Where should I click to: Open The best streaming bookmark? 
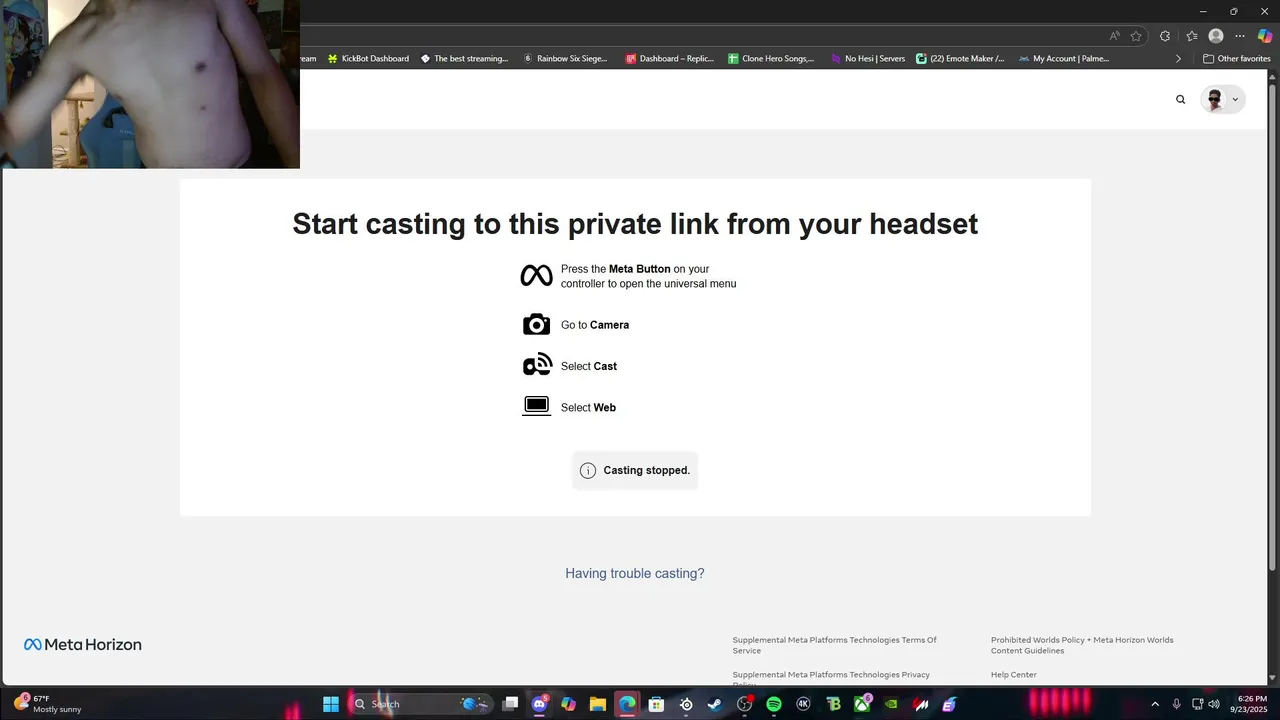pos(464,58)
